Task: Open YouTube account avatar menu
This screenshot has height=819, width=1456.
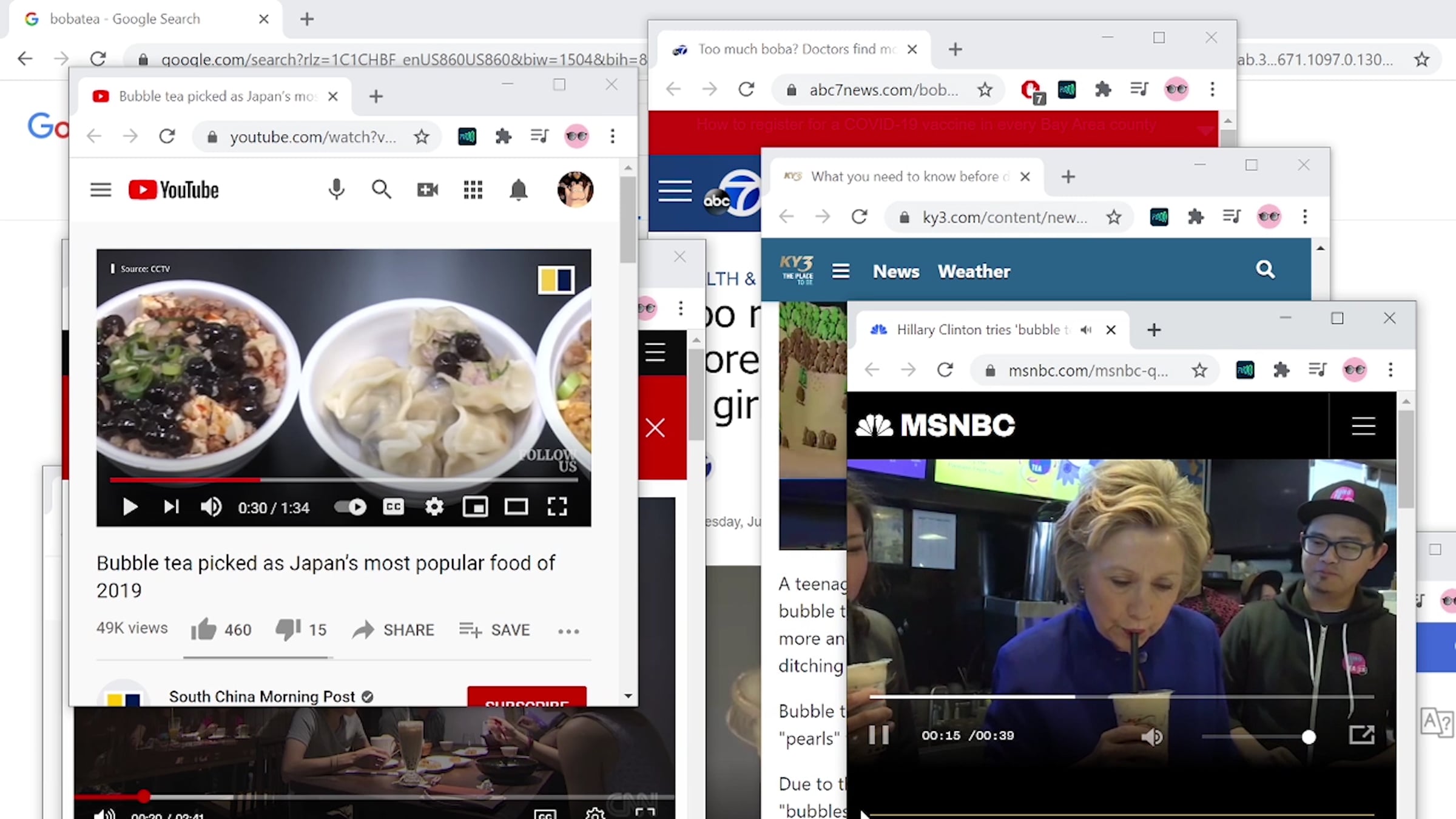Action: [x=575, y=189]
